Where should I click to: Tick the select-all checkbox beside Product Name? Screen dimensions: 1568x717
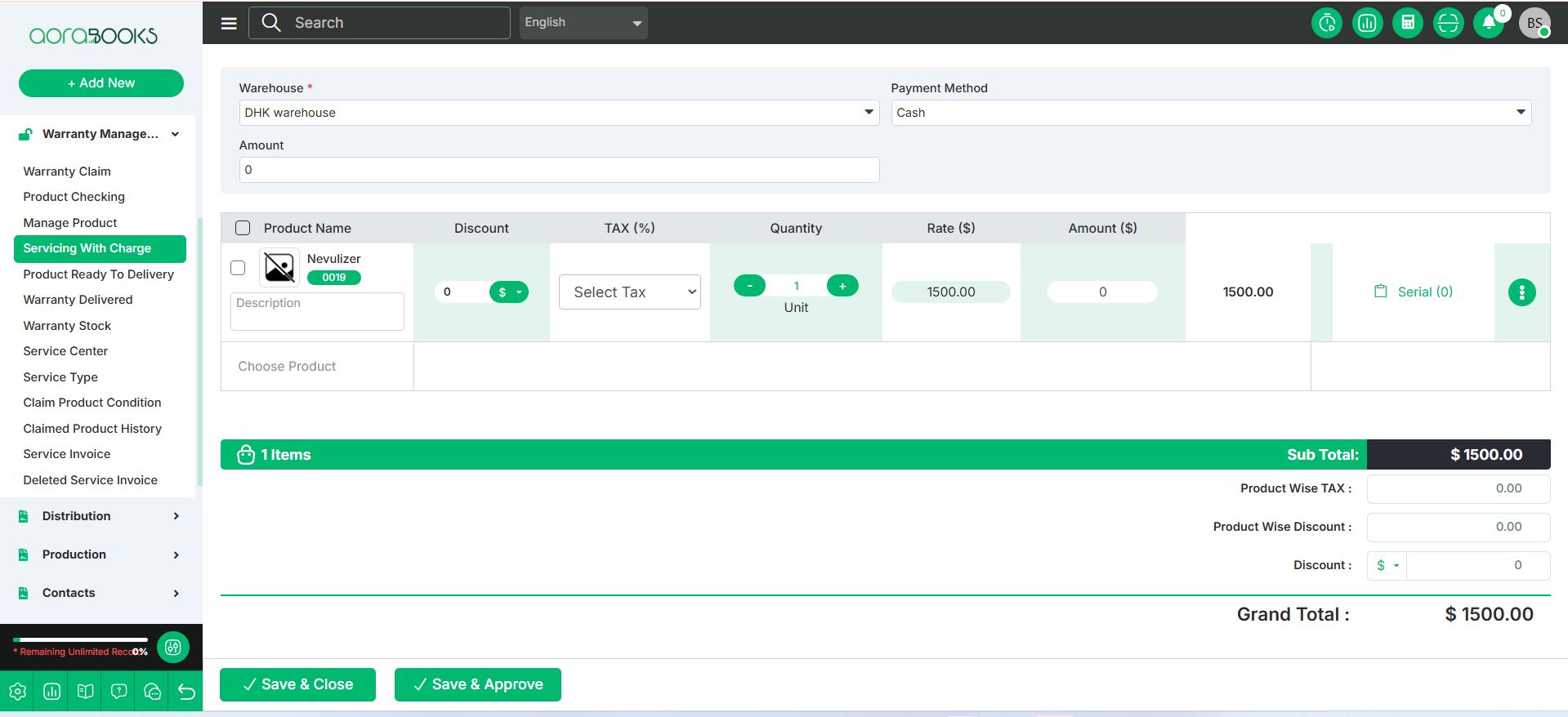(243, 228)
